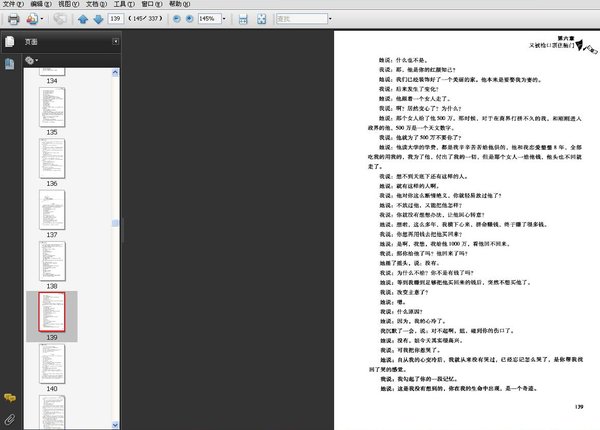Image resolution: width=600 pixels, height=430 pixels.
Task: Go to next page with down arrow
Action: pos(98,19)
